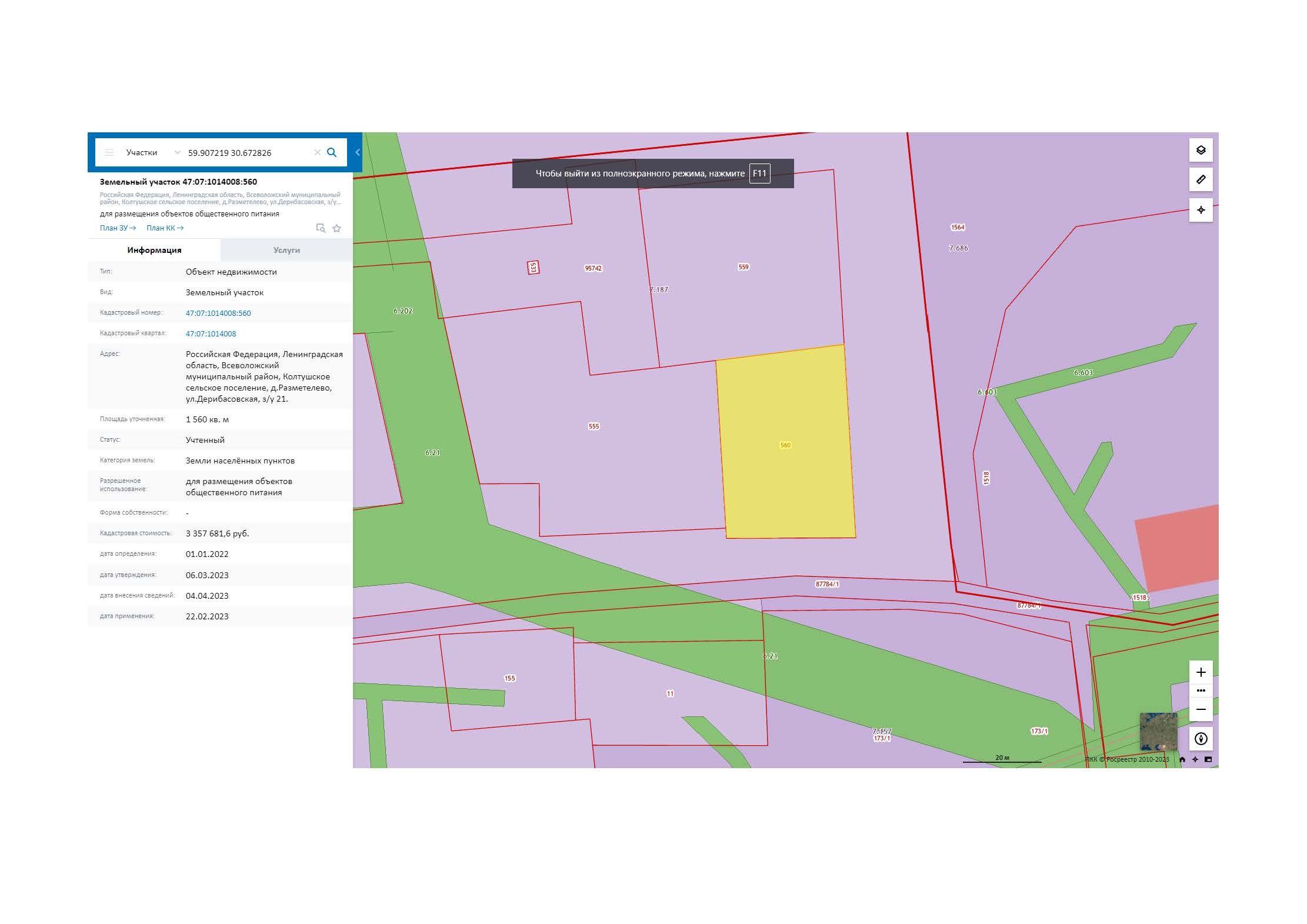1307x924 pixels.
Task: Click the 7.157 zone label
Action: point(882,732)
